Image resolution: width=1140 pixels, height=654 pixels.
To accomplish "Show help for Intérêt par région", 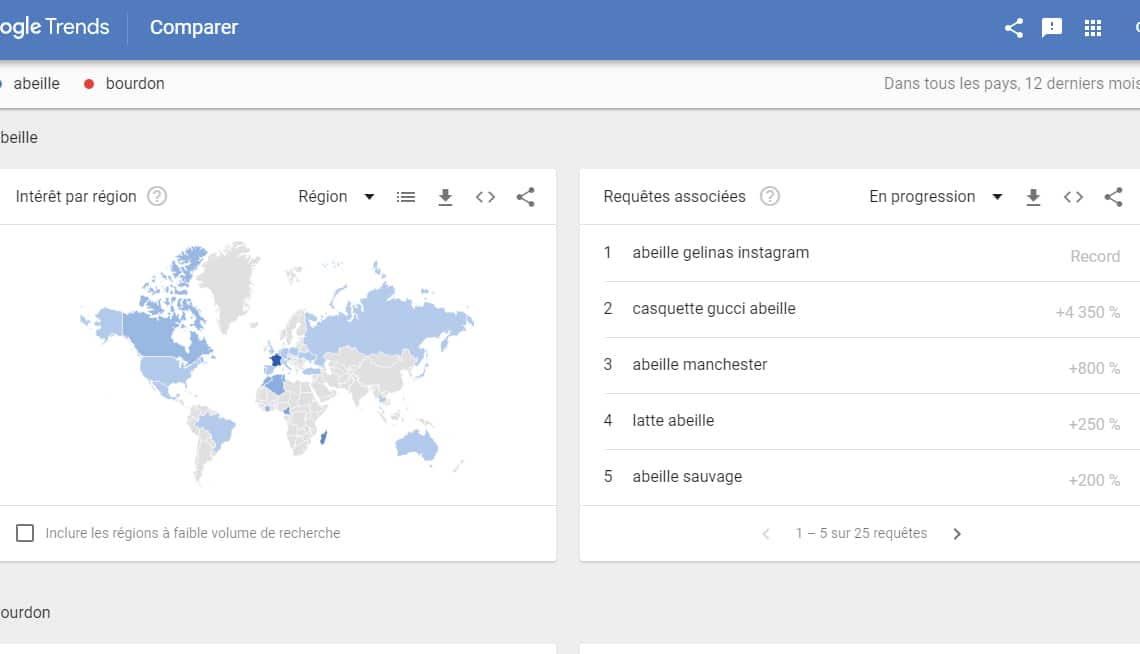I will pyautogui.click(x=157, y=197).
